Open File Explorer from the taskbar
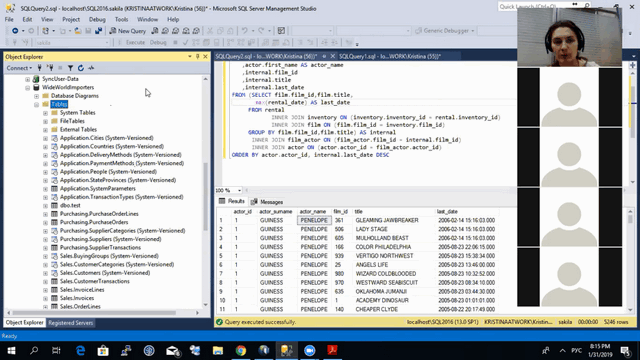This screenshot has height=360, width=640. [218, 350]
